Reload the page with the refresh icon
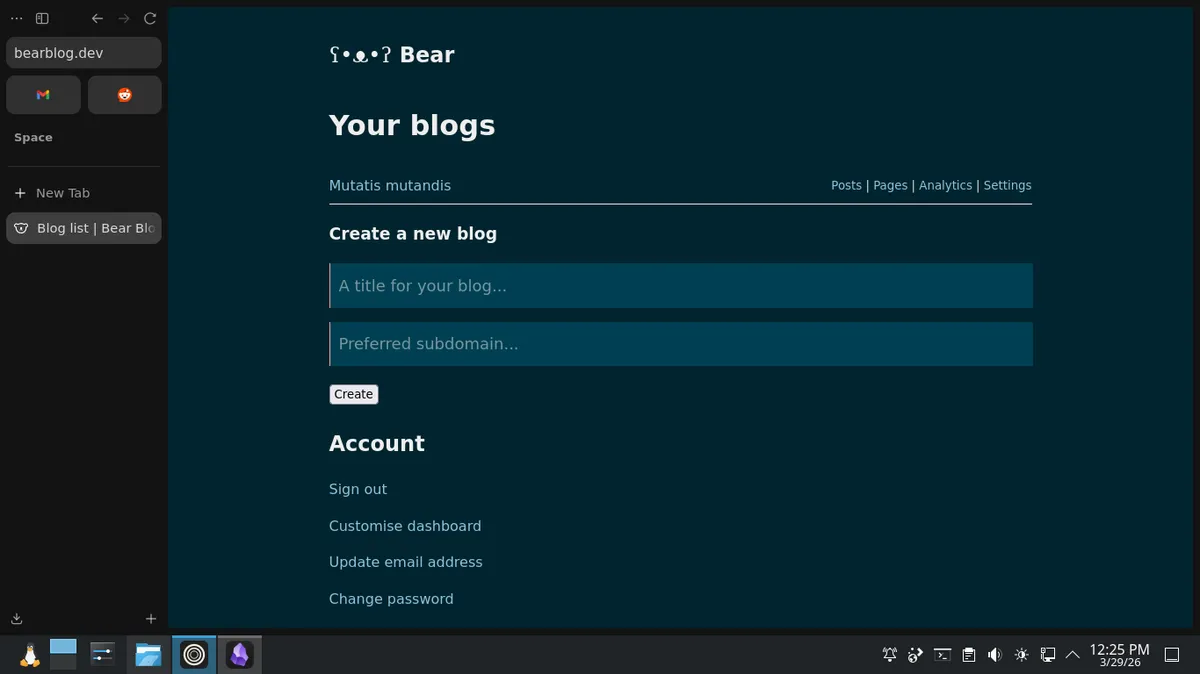 (150, 18)
